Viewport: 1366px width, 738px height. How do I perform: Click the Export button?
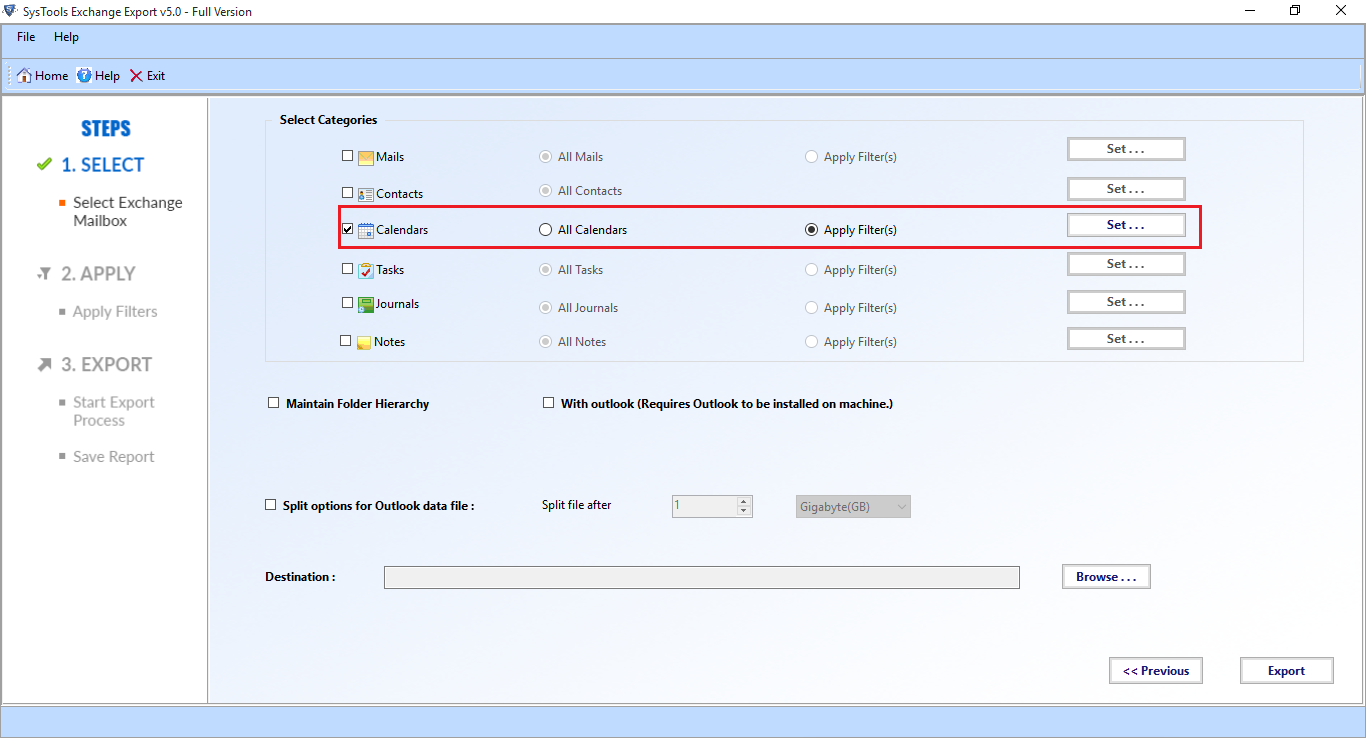(x=1286, y=671)
